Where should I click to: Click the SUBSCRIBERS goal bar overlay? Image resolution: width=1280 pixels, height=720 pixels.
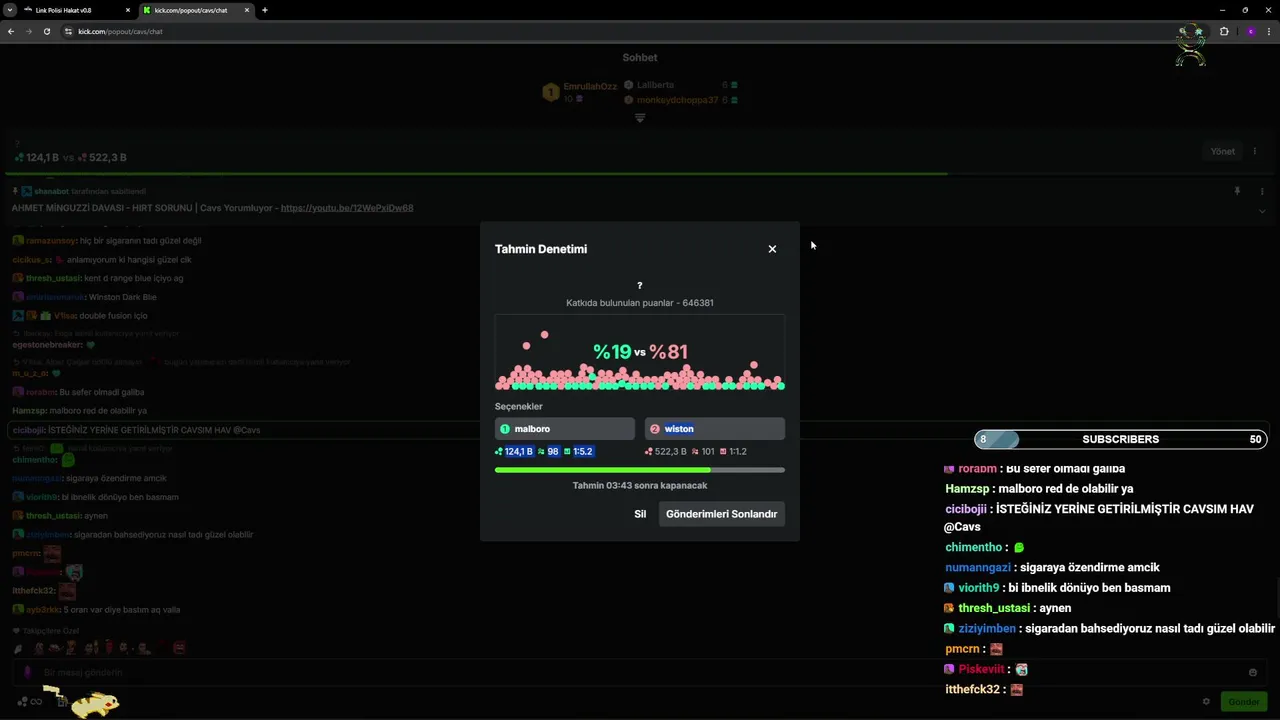[x=1121, y=439]
